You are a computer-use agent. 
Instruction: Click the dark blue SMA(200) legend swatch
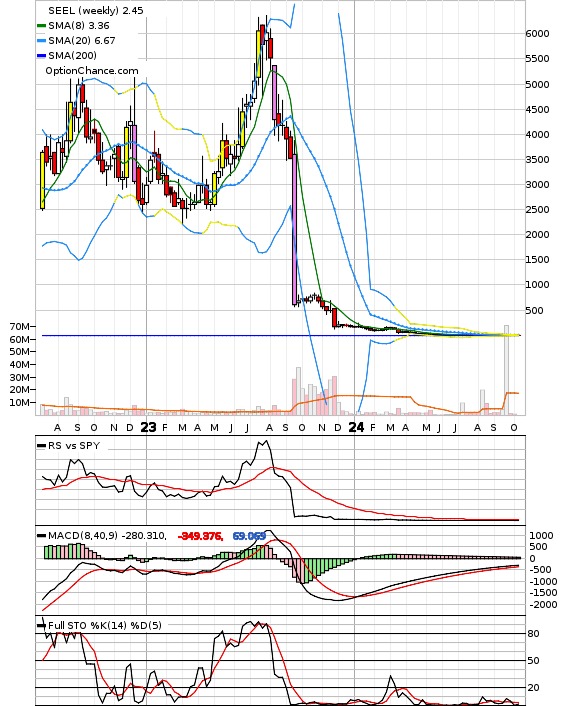[x=41, y=56]
